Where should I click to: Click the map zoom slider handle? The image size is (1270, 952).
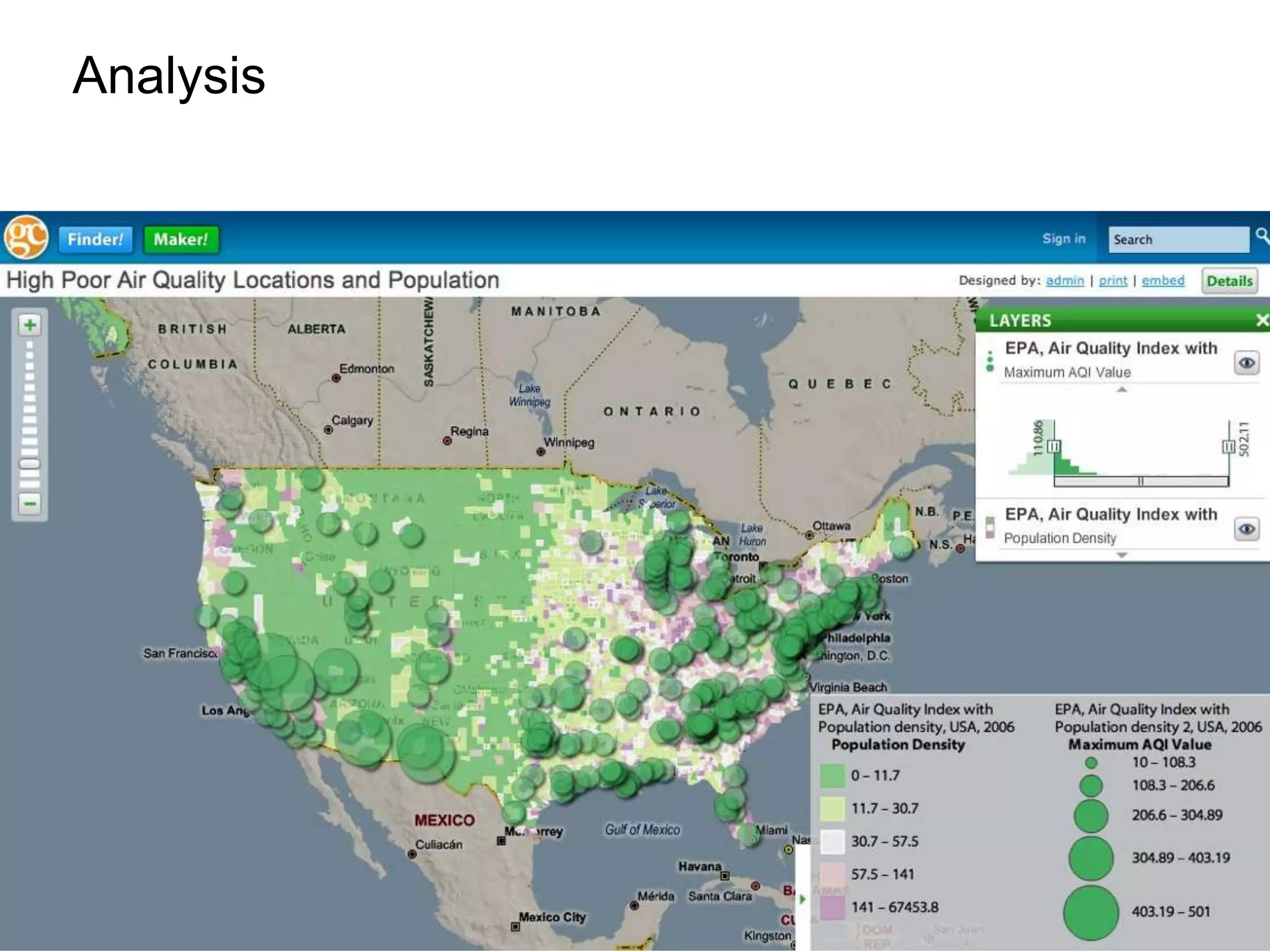pyautogui.click(x=30, y=464)
